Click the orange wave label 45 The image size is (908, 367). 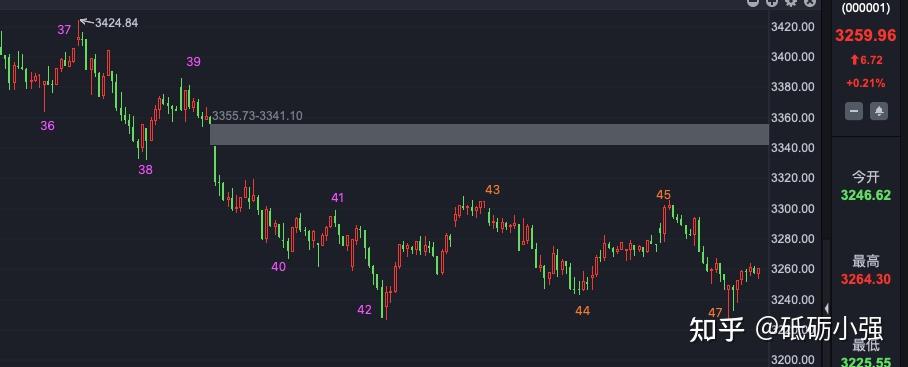[664, 194]
